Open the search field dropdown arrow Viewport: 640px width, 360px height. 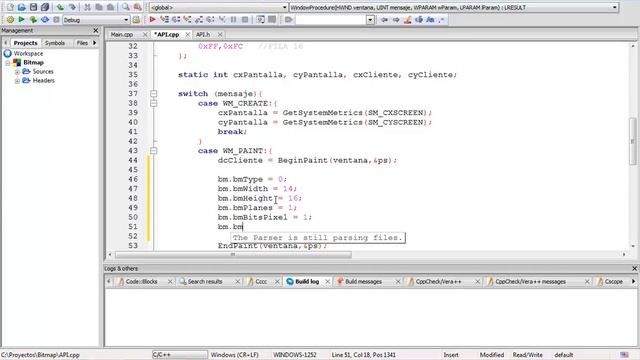370,20
